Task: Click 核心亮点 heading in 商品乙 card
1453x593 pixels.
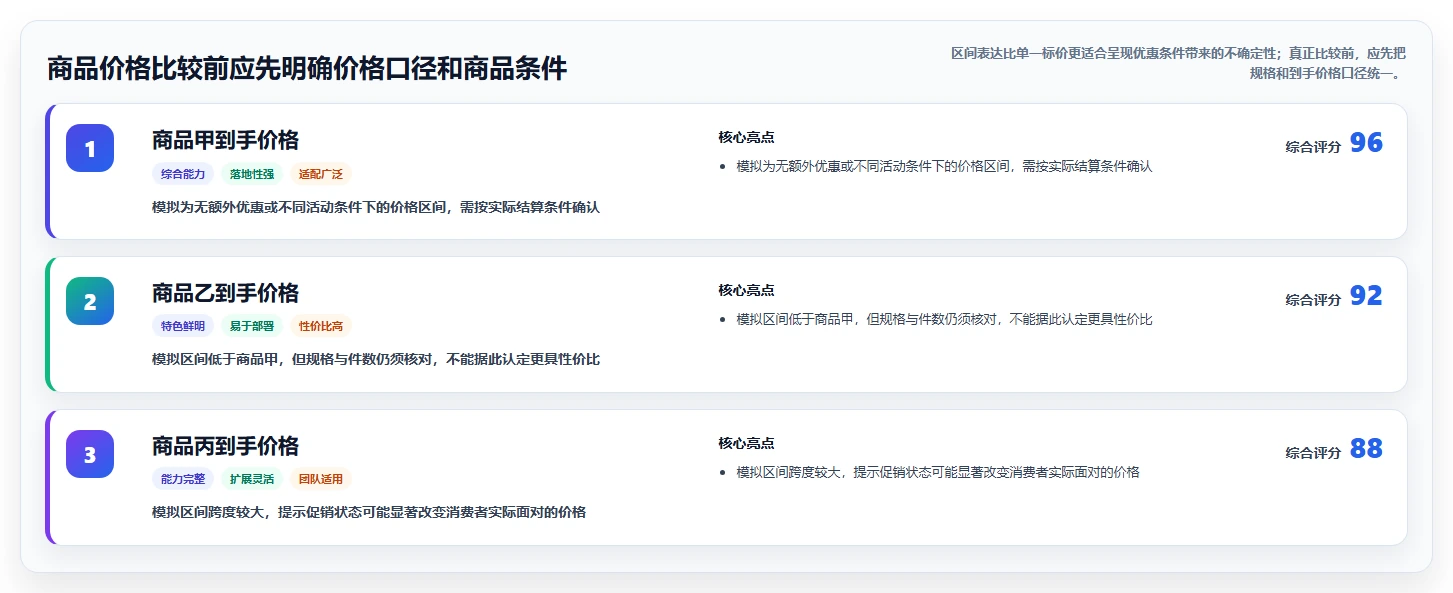Action: click(746, 290)
